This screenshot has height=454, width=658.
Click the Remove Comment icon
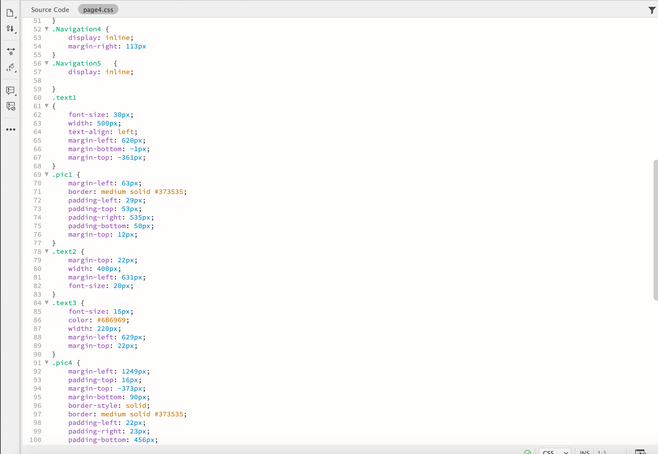[x=10, y=106]
